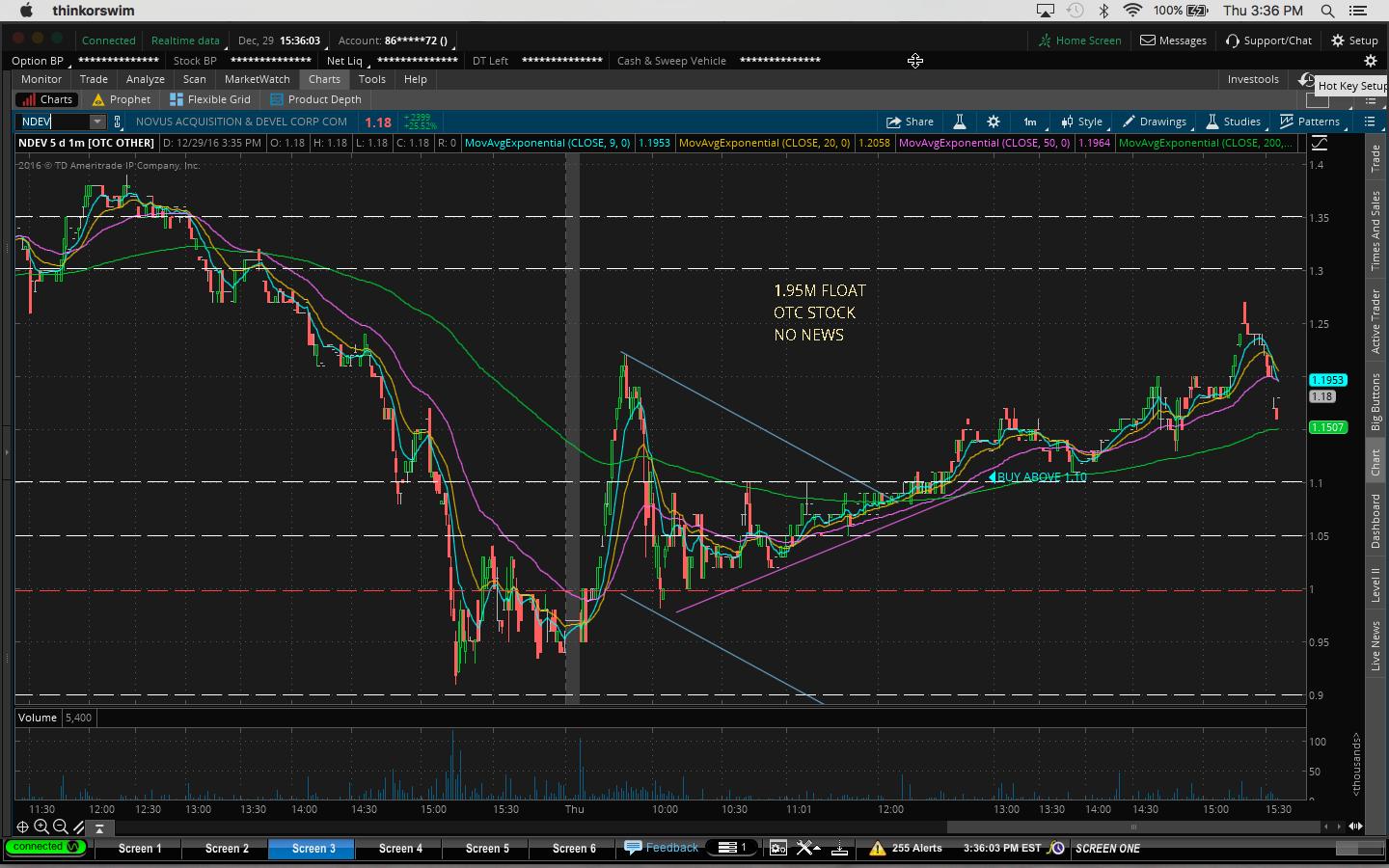This screenshot has width=1389, height=868.
Task: Expand the Option BP dropdown
Action: [x=41, y=61]
